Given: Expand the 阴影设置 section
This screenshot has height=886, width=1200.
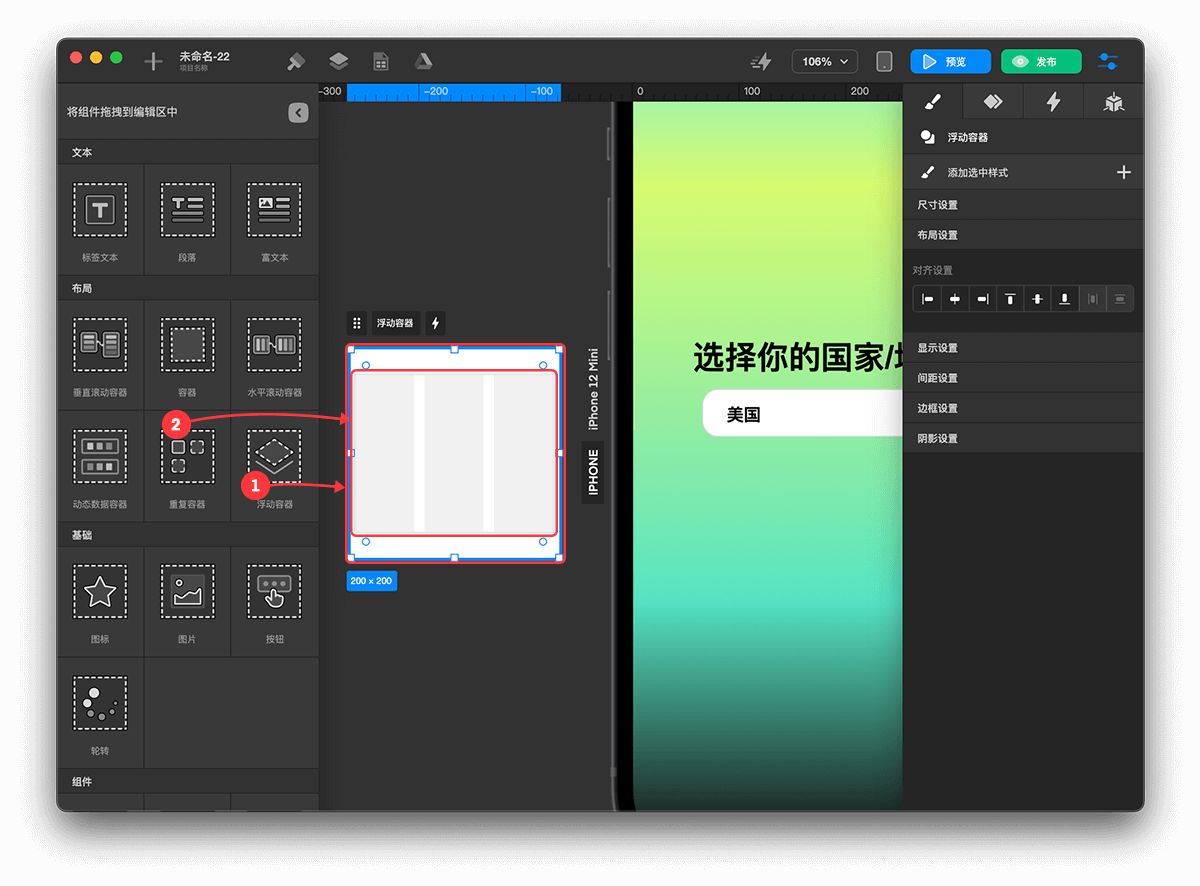Looking at the screenshot, I should [x=1023, y=438].
